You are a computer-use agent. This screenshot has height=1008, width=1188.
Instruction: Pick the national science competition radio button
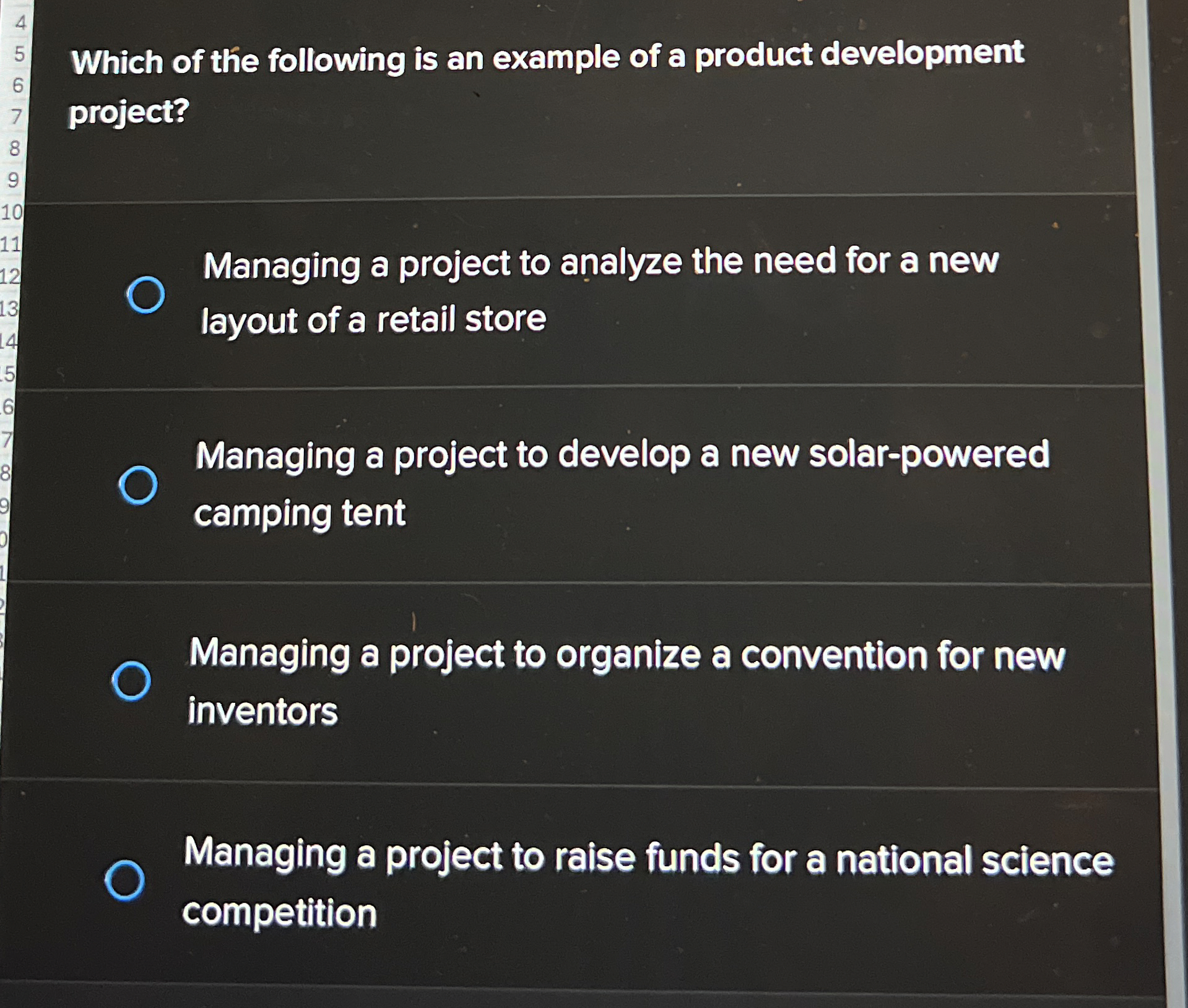click(125, 879)
